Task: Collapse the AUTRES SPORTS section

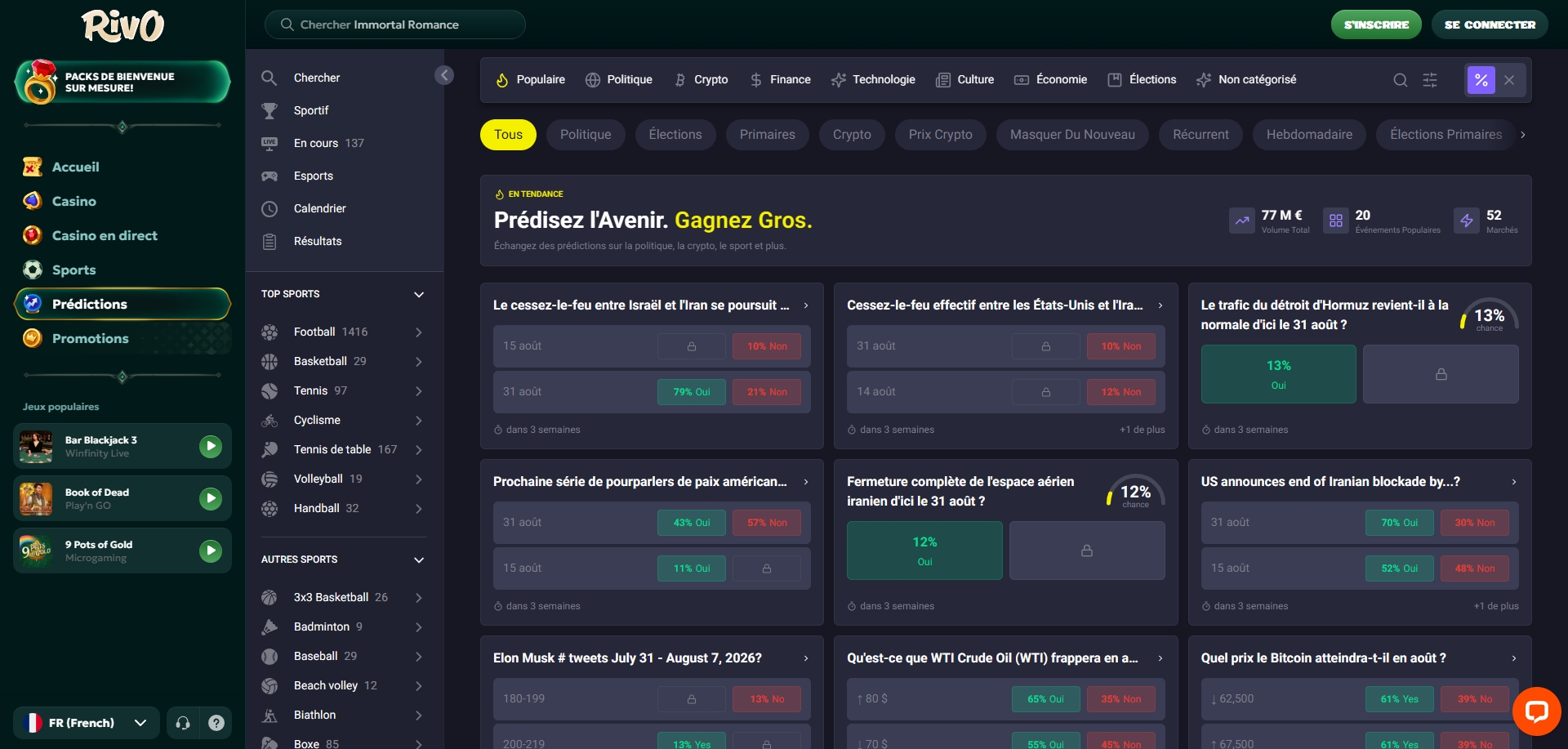Action: [x=419, y=560]
